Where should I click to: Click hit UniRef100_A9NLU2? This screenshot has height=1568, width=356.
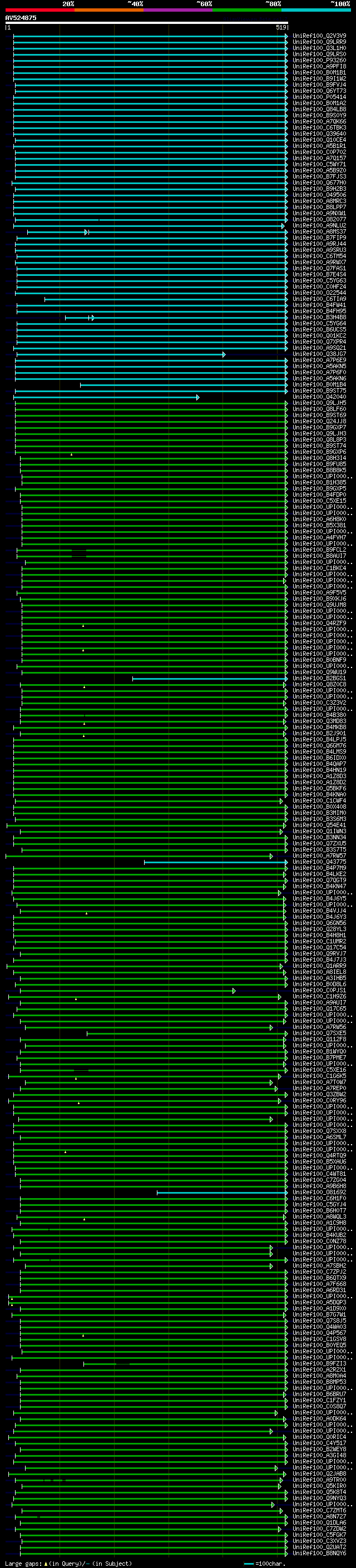coord(319,226)
